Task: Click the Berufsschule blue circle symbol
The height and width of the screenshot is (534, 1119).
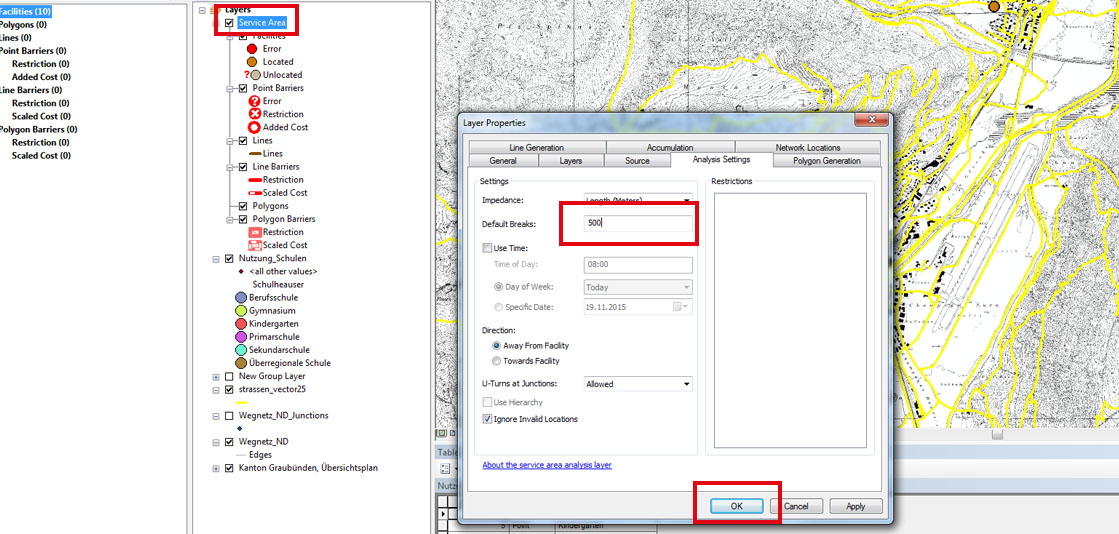Action: (x=241, y=298)
